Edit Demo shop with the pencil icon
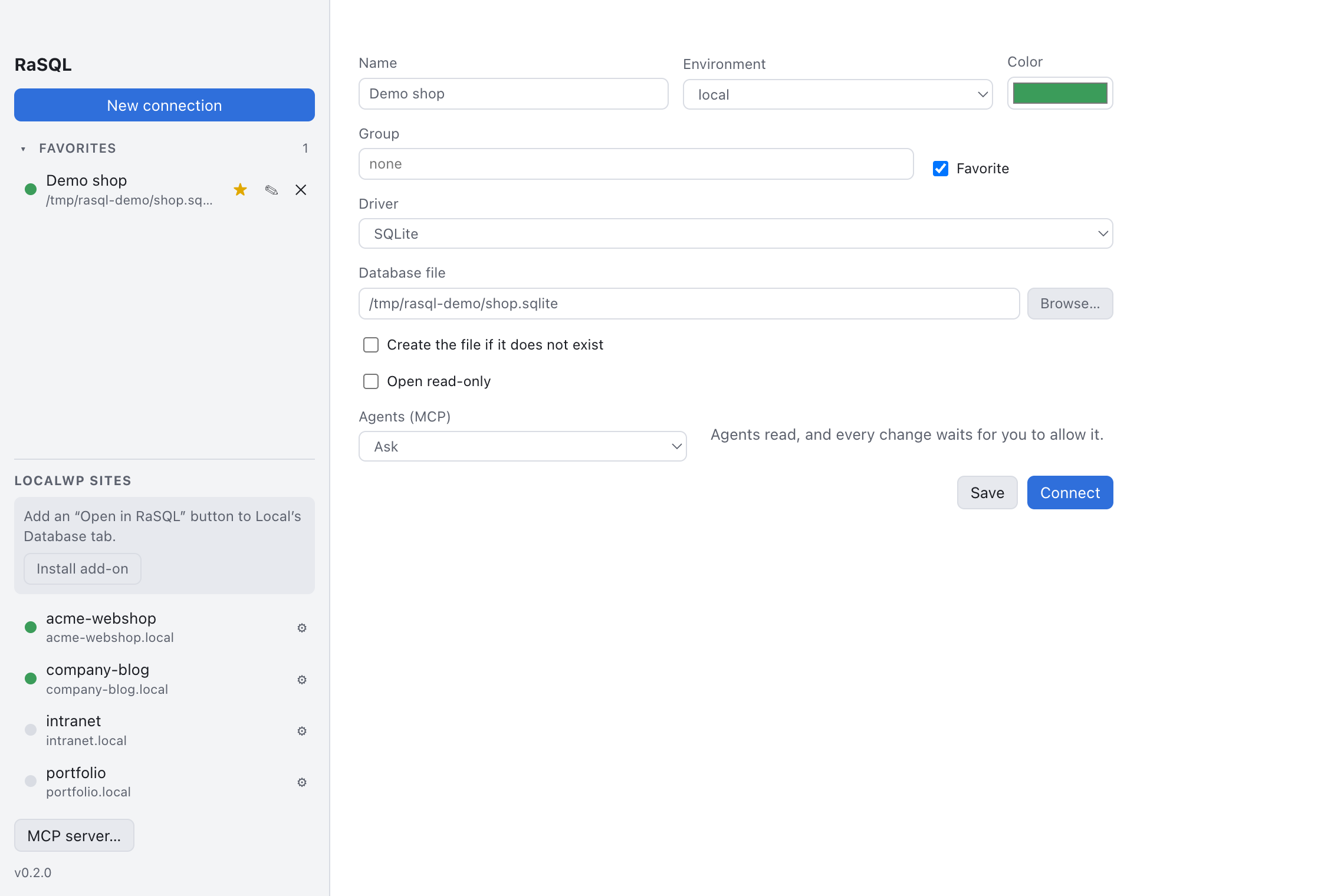This screenshot has width=1321, height=896. 271,190
